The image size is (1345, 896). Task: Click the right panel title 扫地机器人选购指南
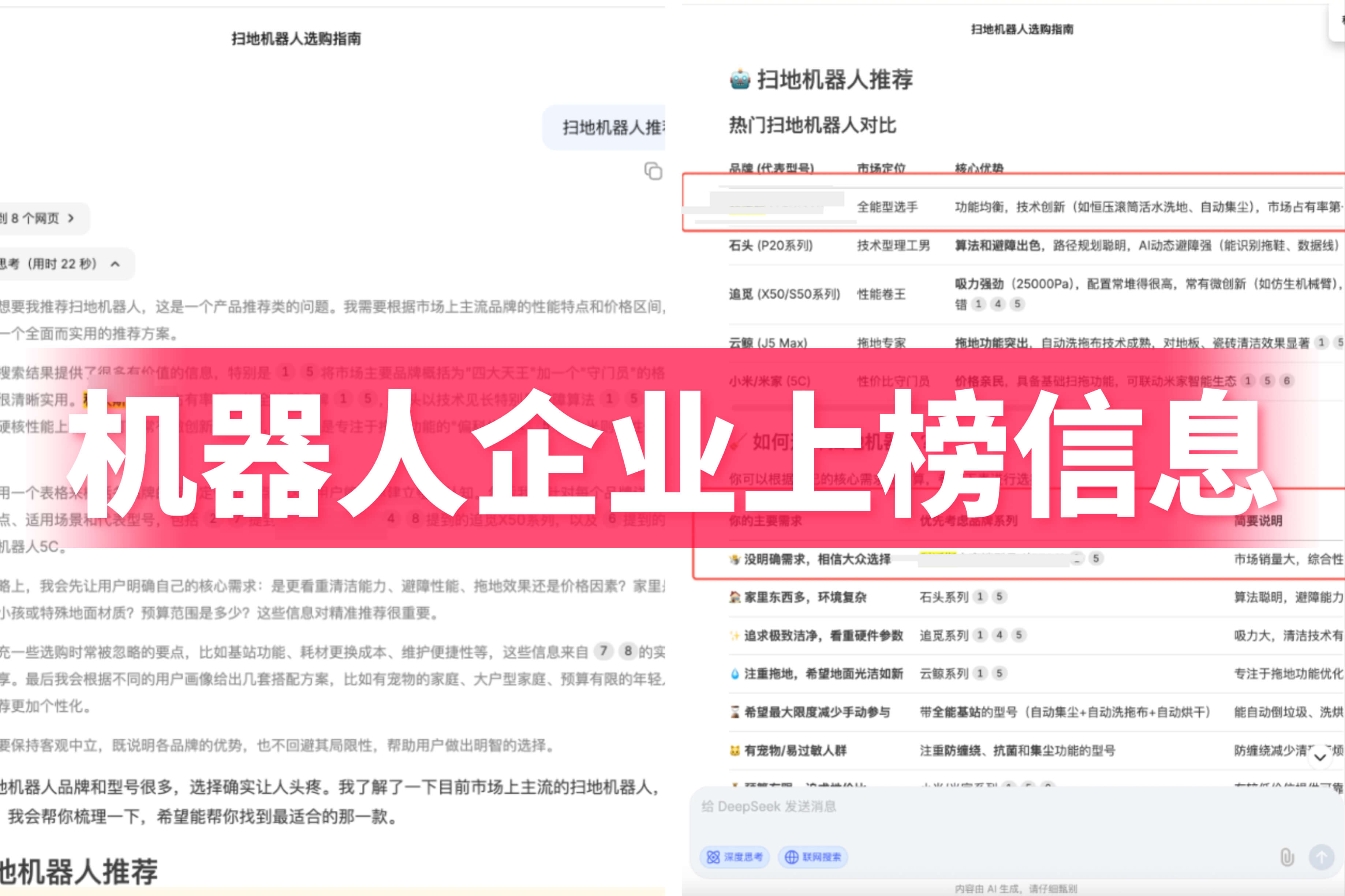(x=1022, y=29)
